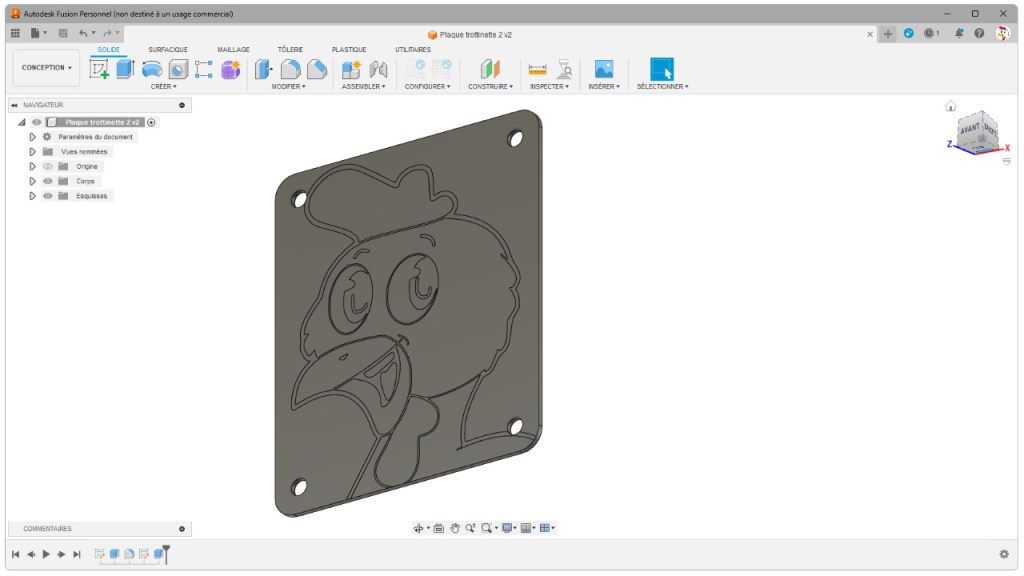The image size is (1024, 576).
Task: Select the Fillet tool in Modifier section
Action: point(290,68)
